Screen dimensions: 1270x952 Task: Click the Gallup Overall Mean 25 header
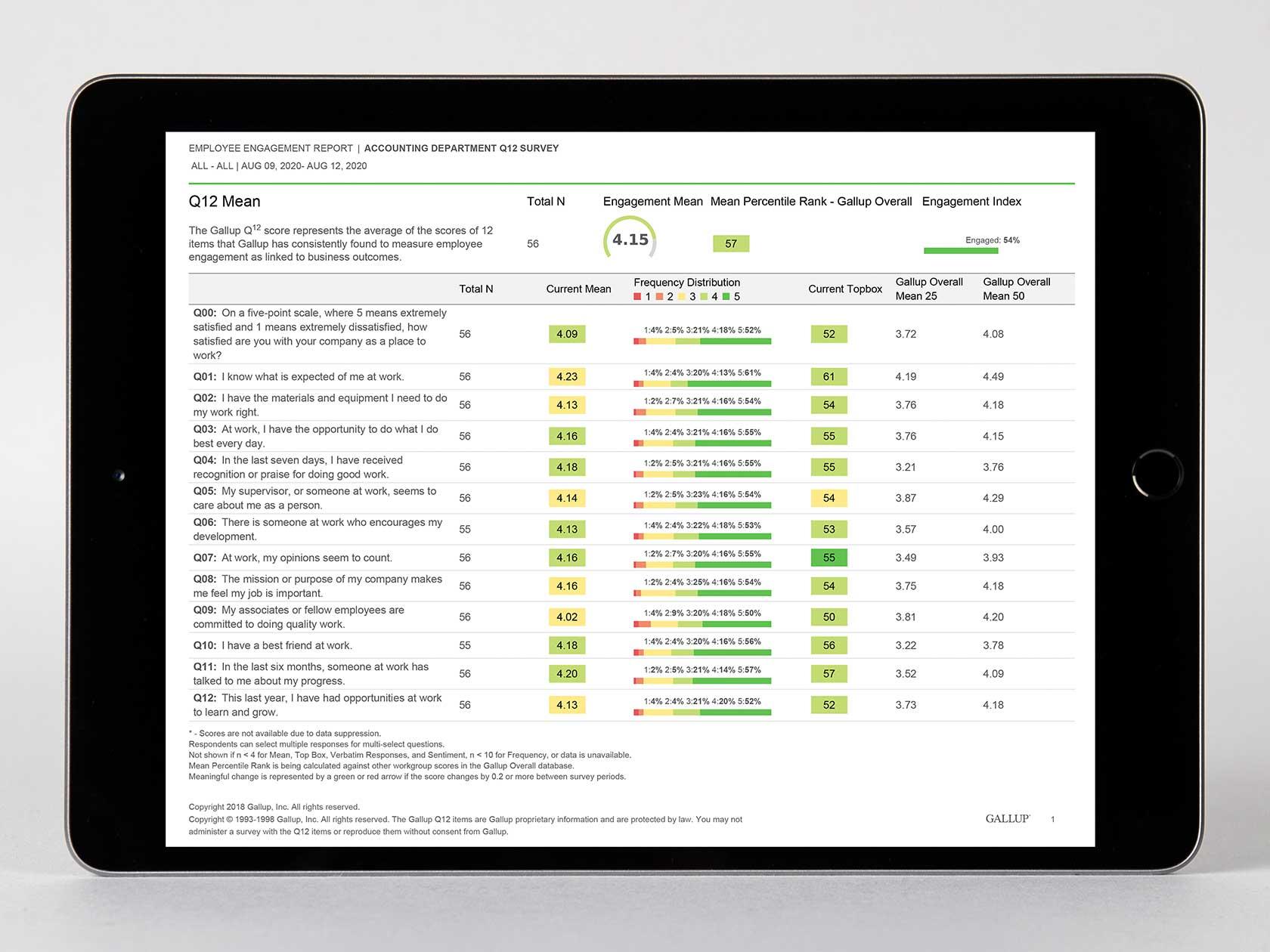click(x=929, y=289)
